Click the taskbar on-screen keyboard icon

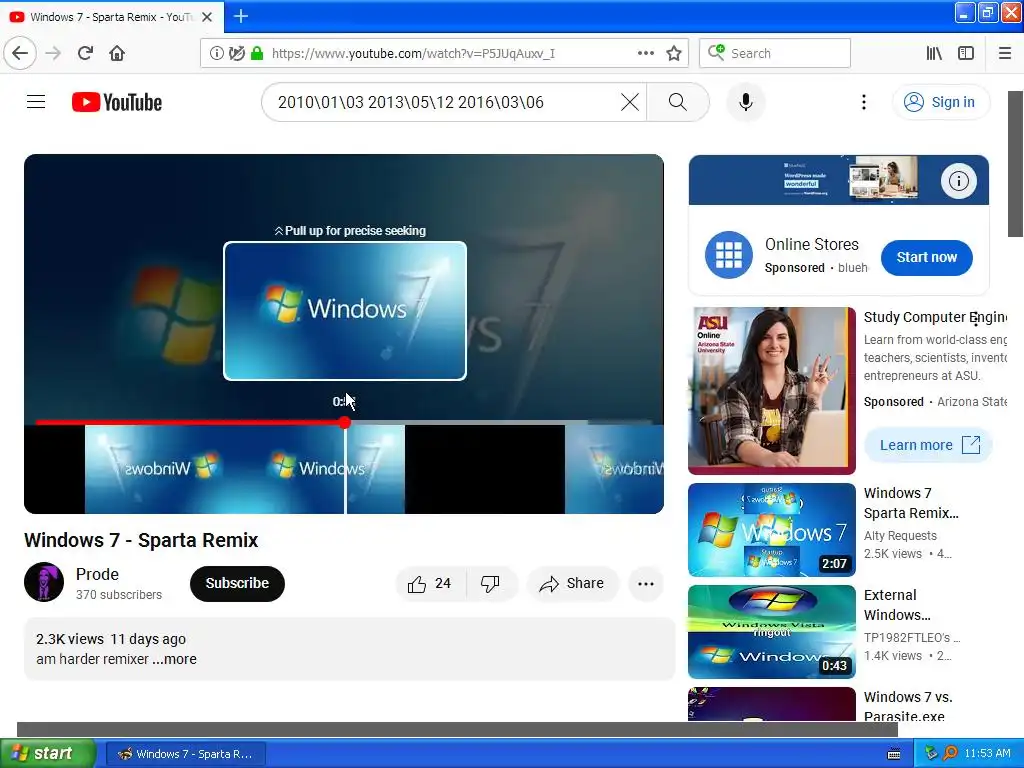click(x=894, y=754)
